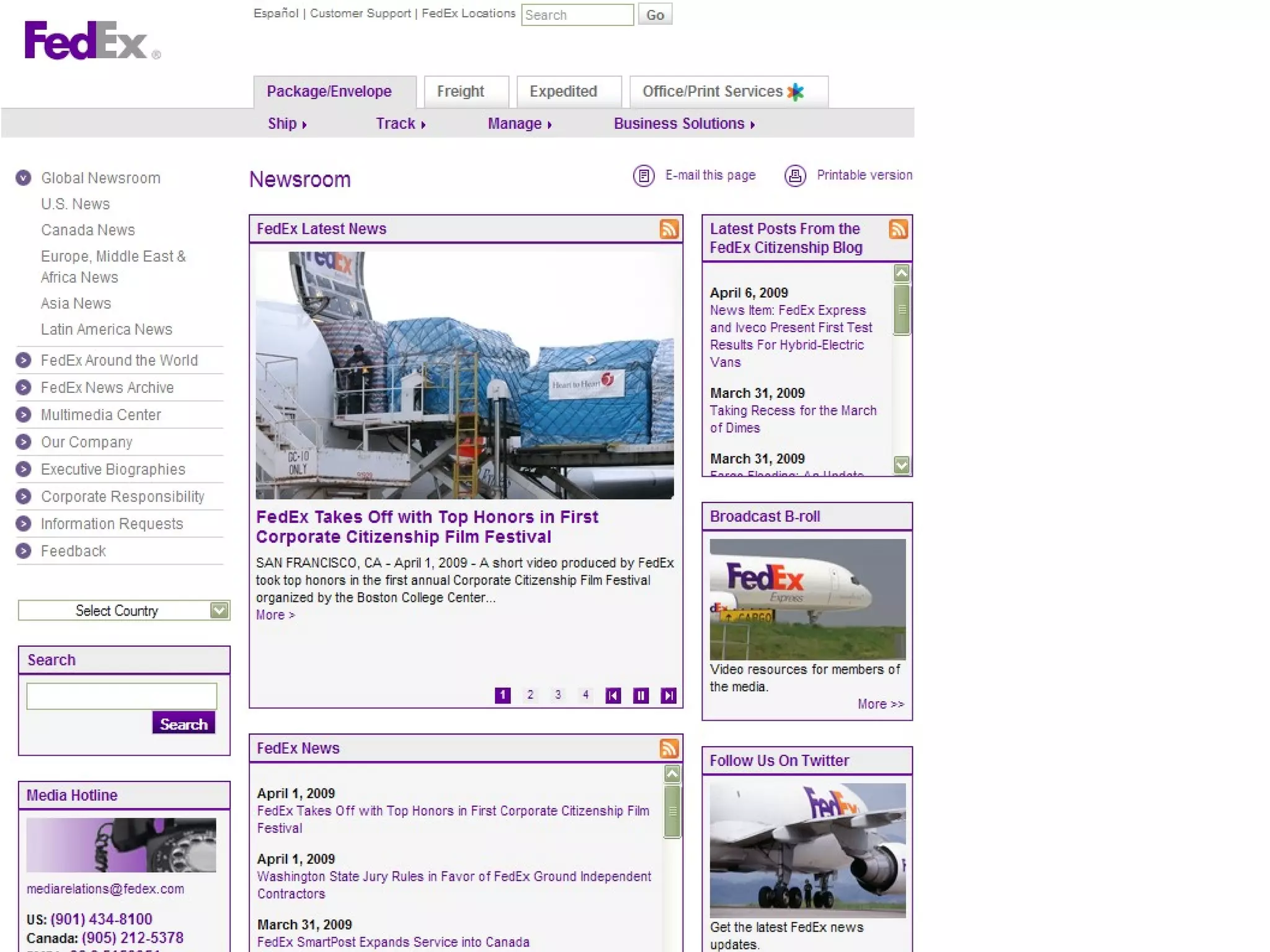Switch slideshow to story number 3
This screenshot has height=952, width=1270.
[558, 695]
